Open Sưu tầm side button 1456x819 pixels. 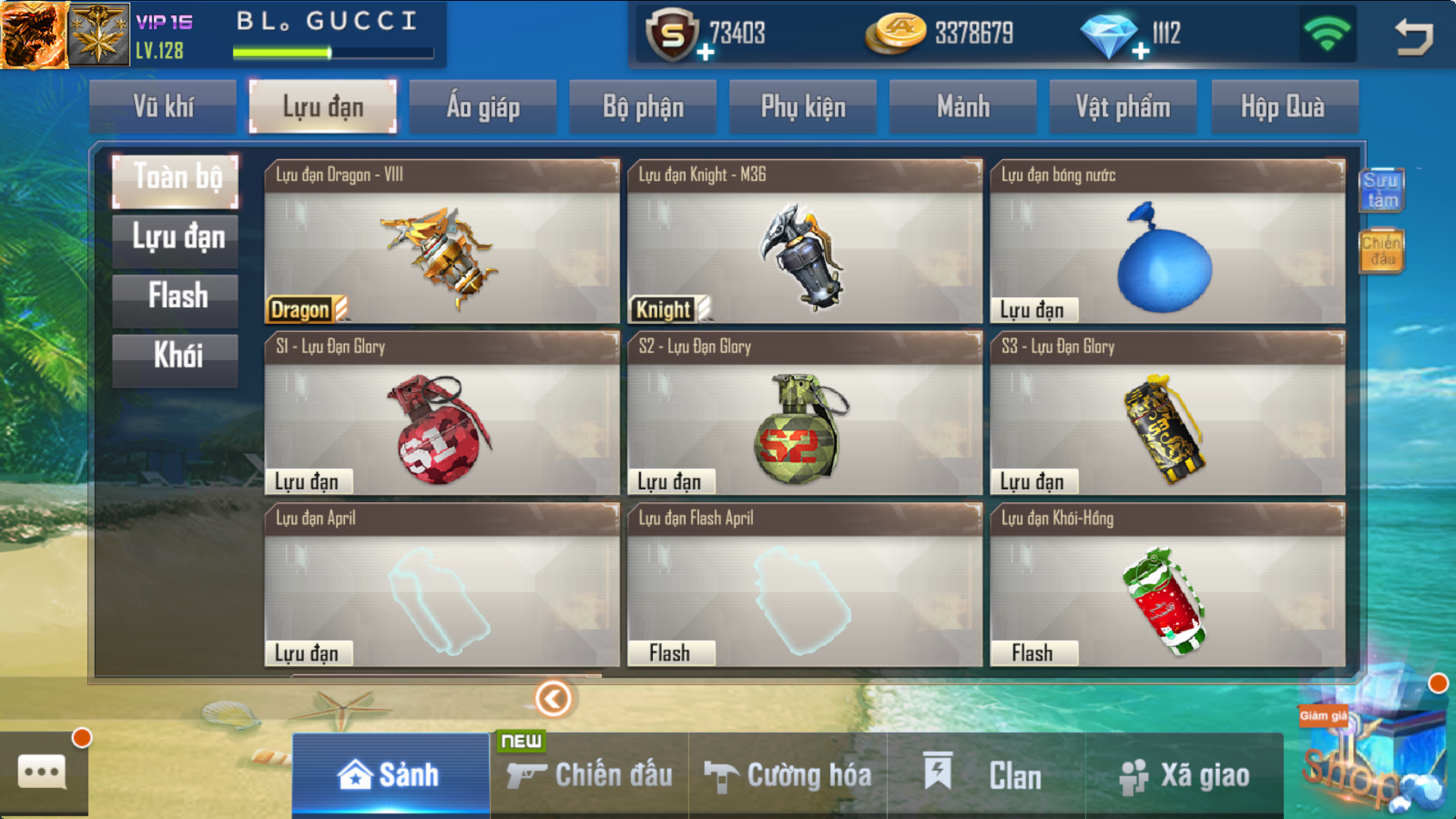point(1381,190)
